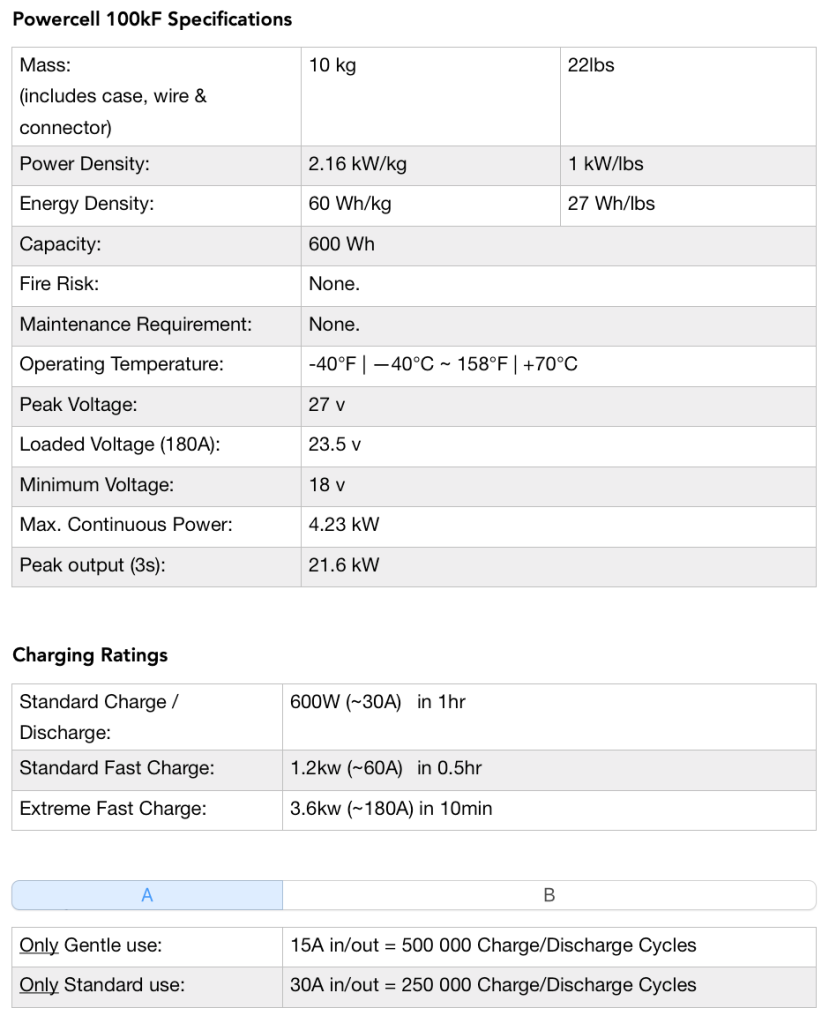Click the 600 Wh capacity cell
The image size is (829, 1023).
341,244
